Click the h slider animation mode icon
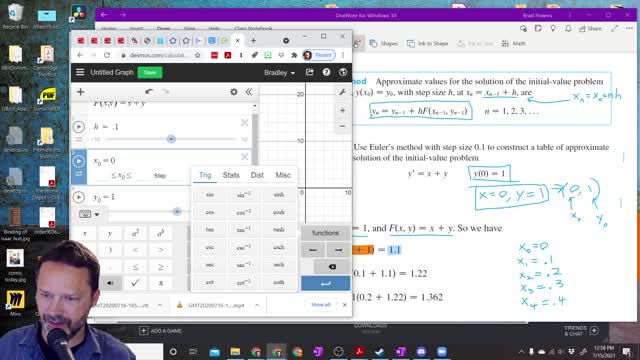The height and width of the screenshot is (360, 640). point(79,140)
